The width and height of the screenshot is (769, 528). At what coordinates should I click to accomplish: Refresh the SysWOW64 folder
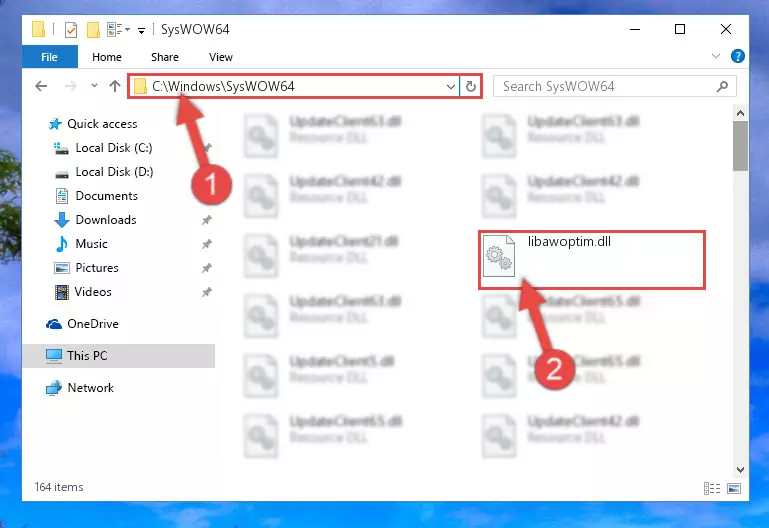click(471, 87)
